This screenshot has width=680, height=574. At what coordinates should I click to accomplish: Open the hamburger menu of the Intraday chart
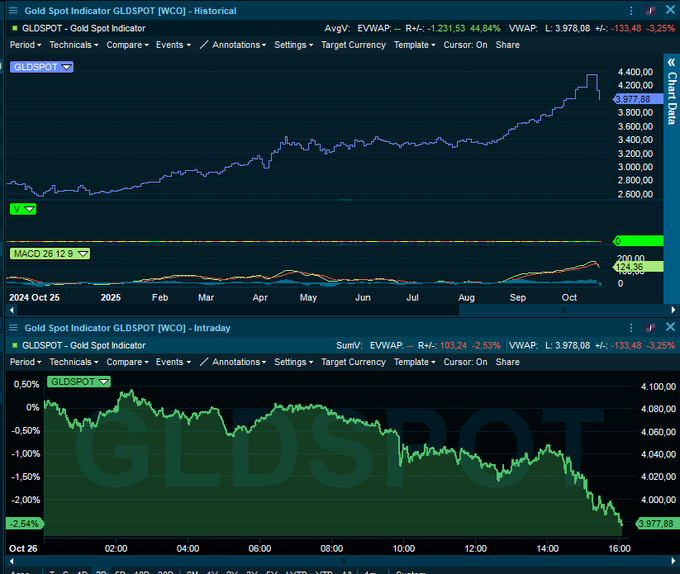pyautogui.click(x=13, y=328)
